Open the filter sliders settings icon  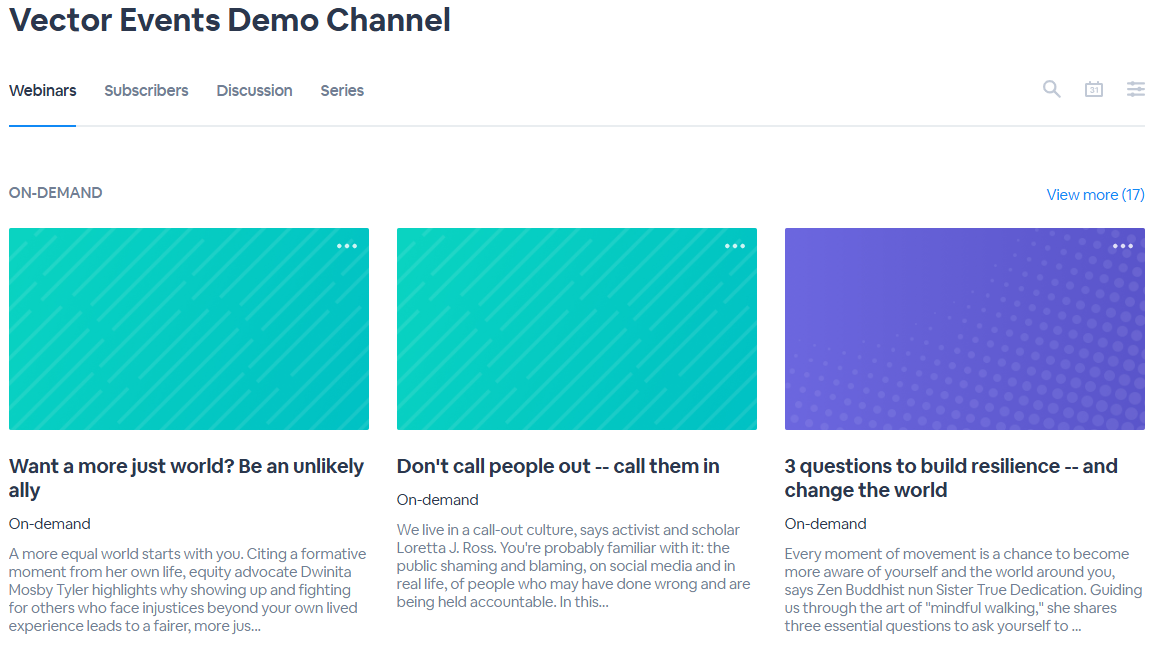tap(1136, 89)
